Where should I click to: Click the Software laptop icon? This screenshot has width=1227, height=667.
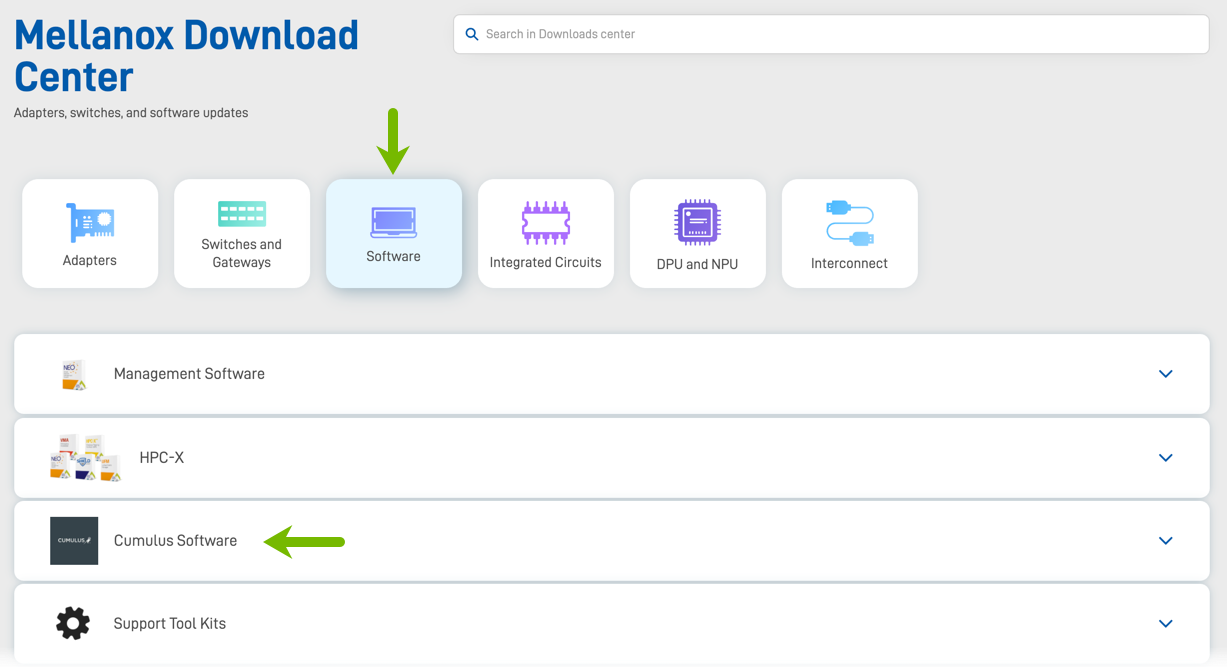coord(393,222)
